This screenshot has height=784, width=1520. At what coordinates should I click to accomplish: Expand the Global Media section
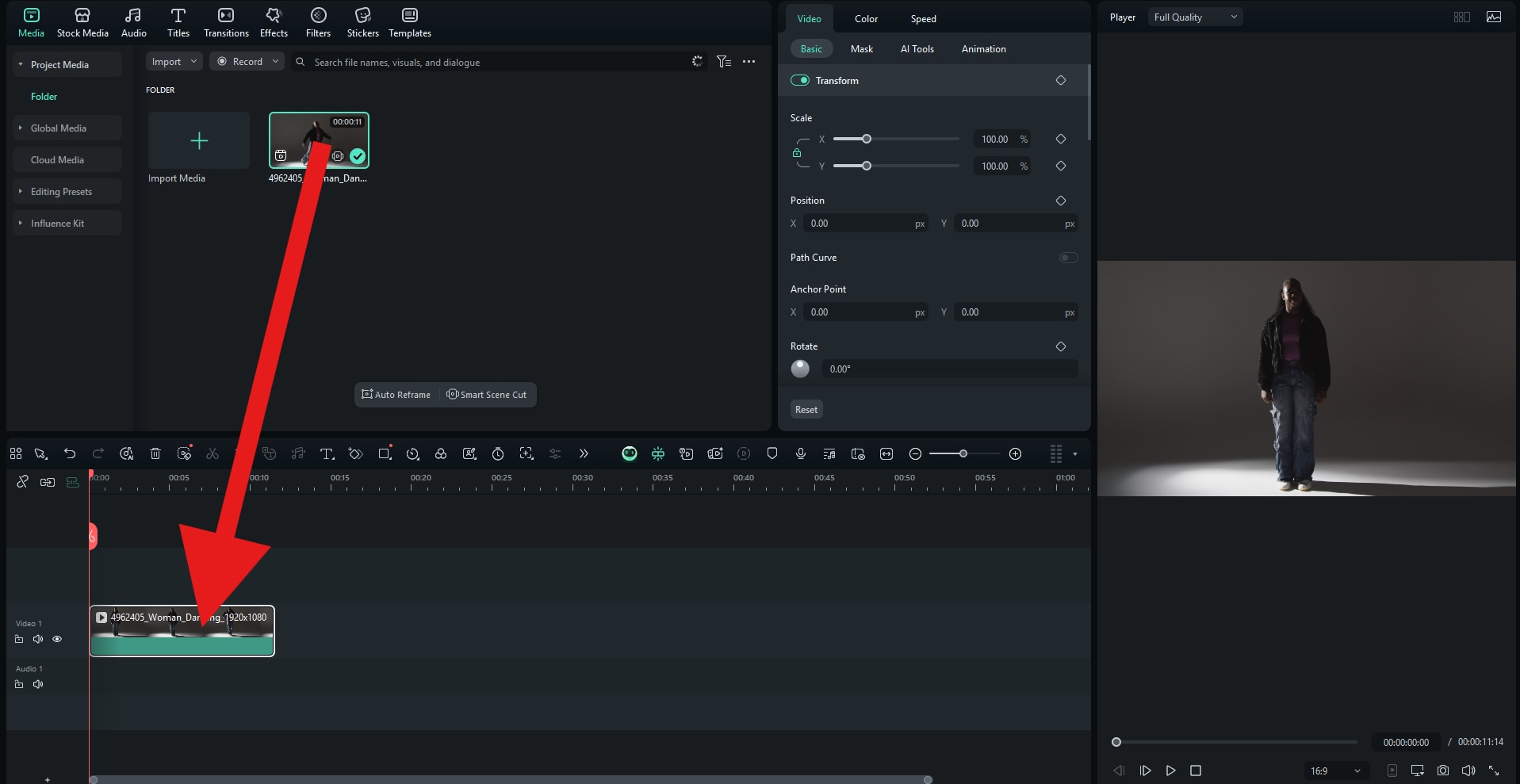[21, 128]
